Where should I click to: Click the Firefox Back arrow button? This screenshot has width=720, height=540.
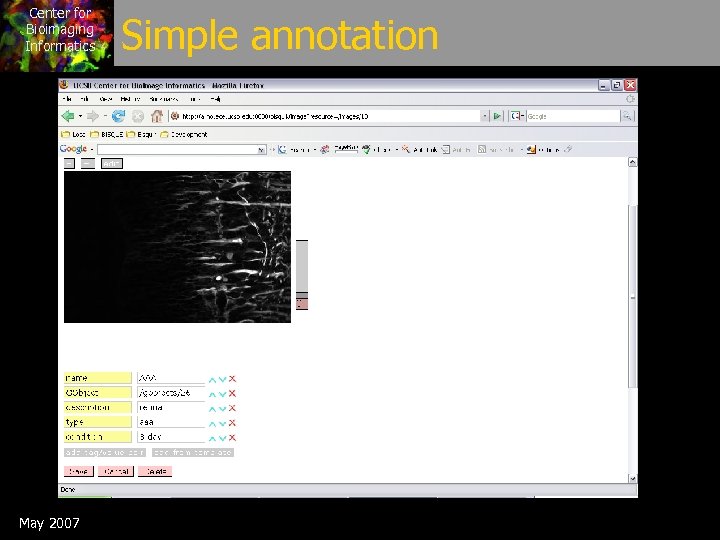(68, 116)
